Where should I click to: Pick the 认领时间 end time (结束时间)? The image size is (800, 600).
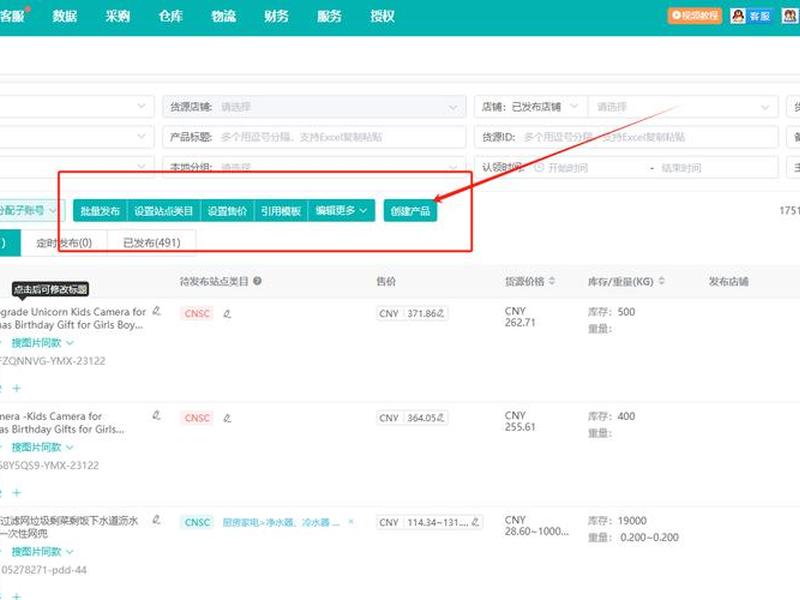681,168
